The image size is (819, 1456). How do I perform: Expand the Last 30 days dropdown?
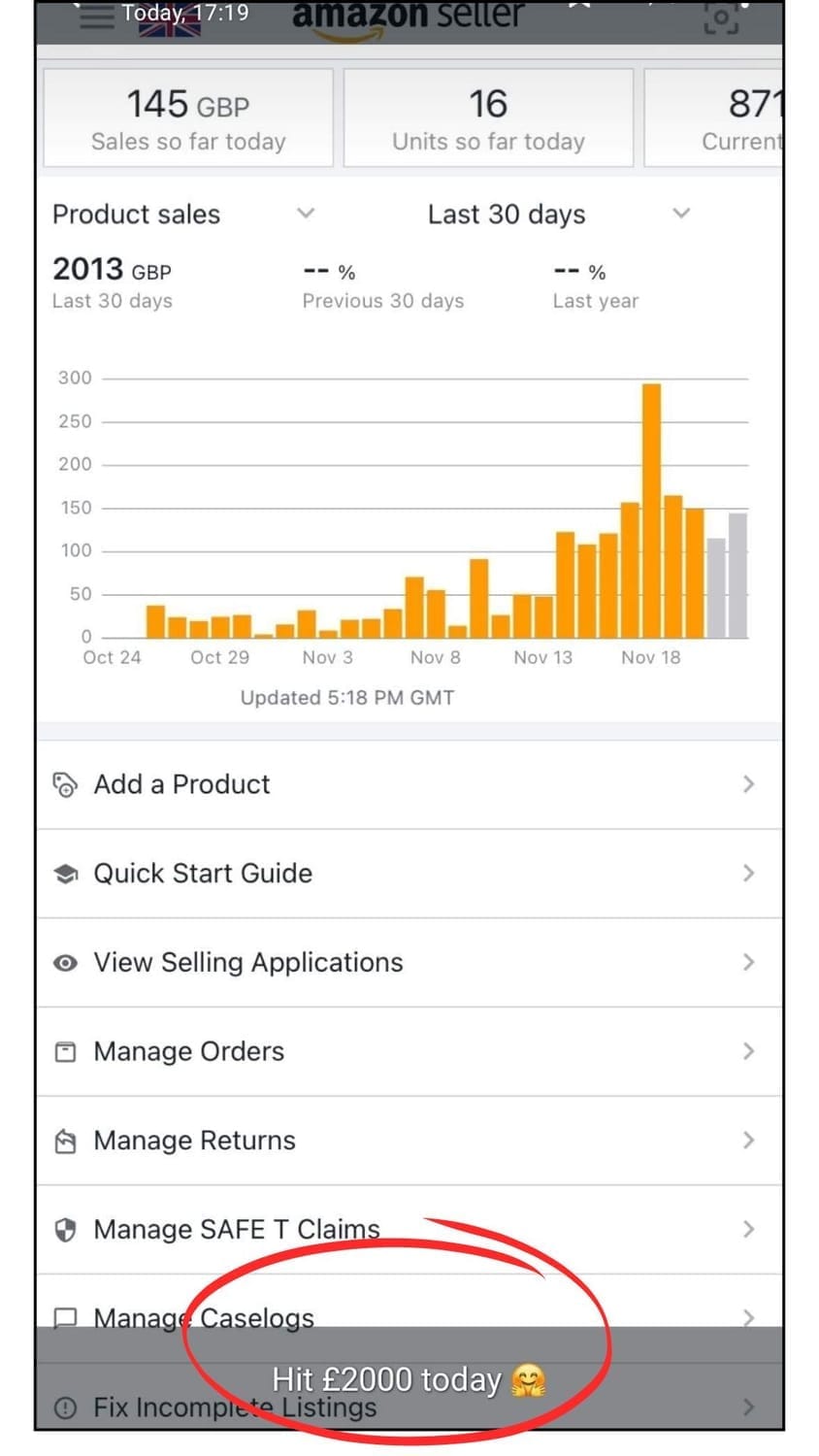[681, 214]
